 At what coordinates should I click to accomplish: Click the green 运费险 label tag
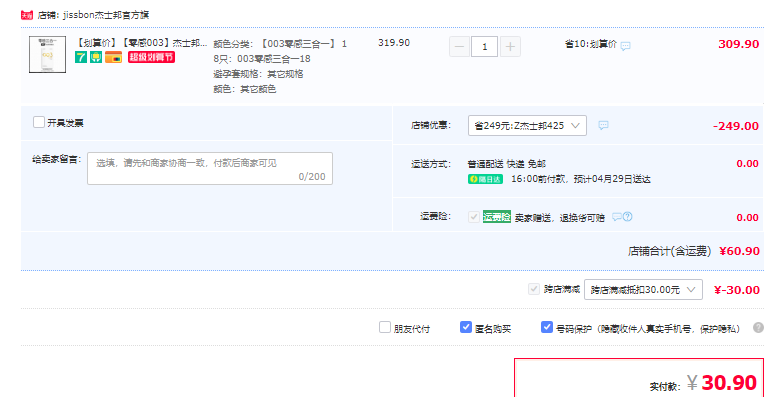click(497, 217)
